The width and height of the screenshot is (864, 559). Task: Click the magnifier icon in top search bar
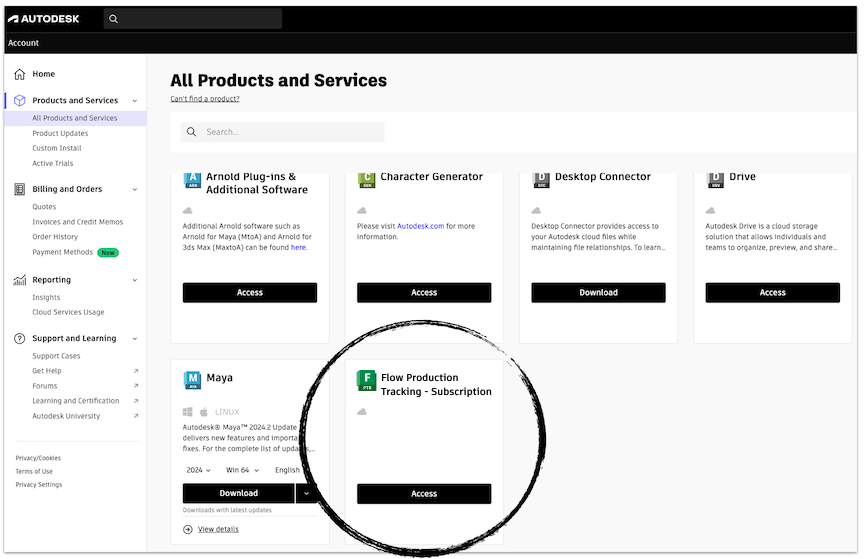click(x=114, y=19)
